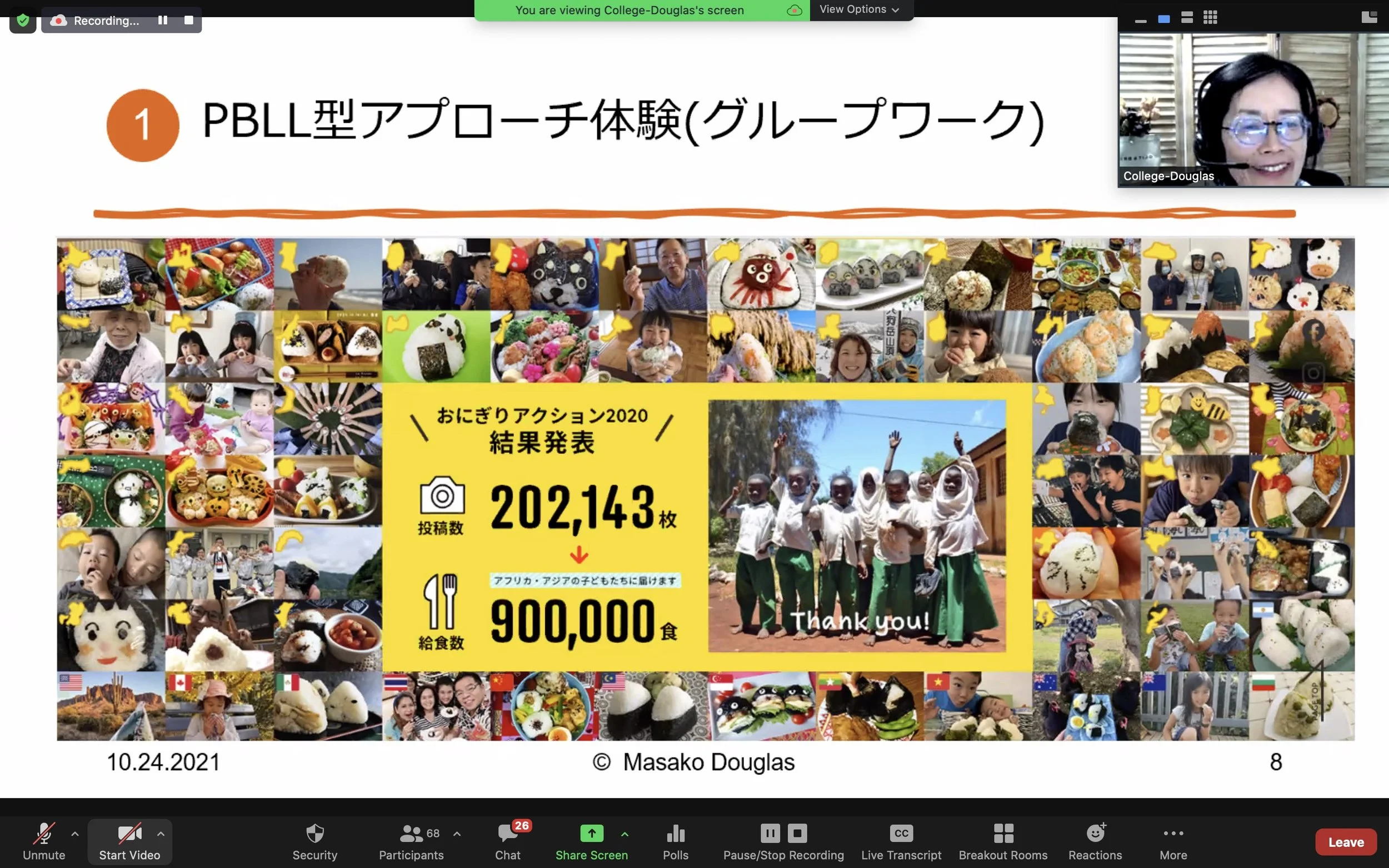1389x868 pixels.
Task: Switch to gallery grid view icon
Action: point(1211,18)
